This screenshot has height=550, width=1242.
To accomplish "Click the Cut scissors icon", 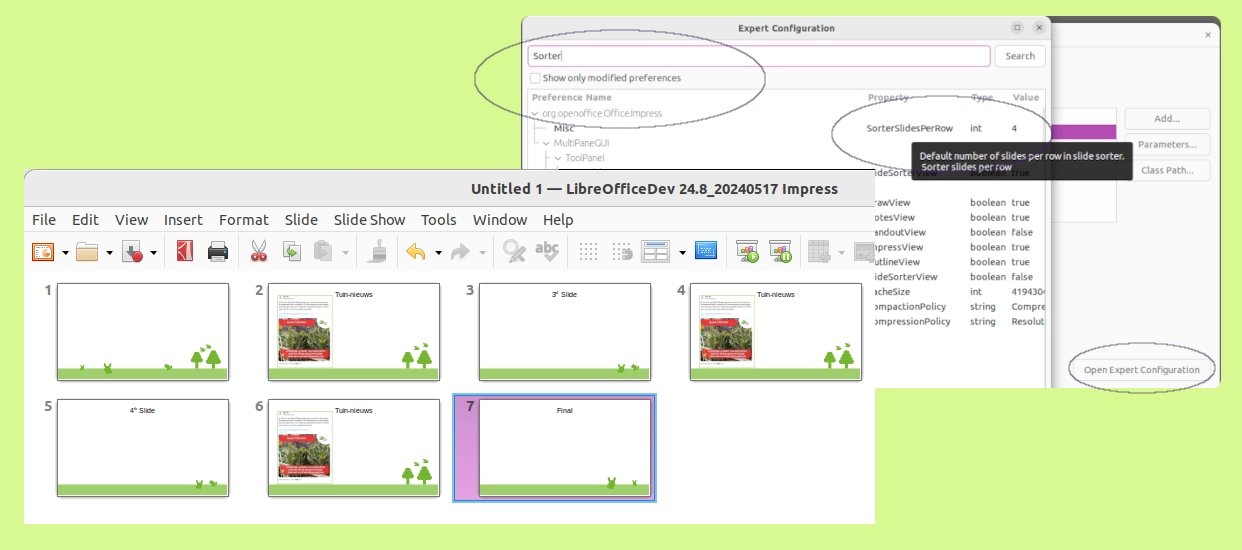I will (259, 252).
